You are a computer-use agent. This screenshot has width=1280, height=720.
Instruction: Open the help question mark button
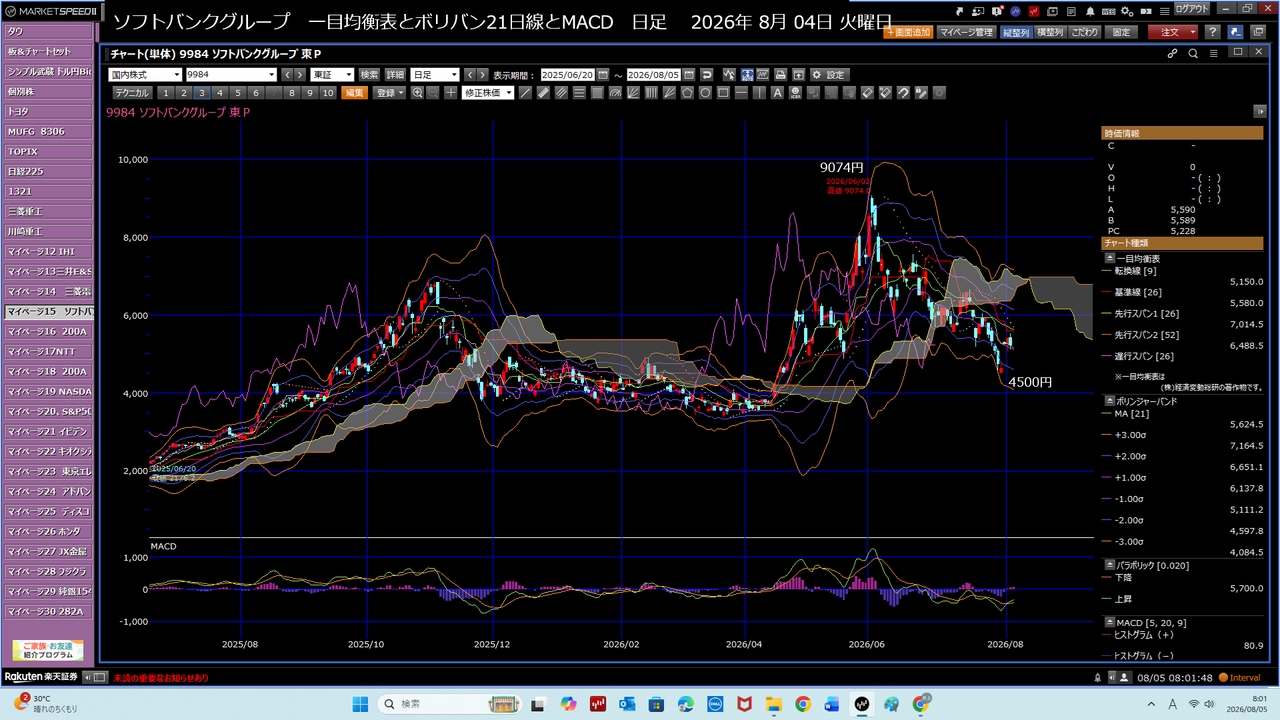[x=1211, y=32]
